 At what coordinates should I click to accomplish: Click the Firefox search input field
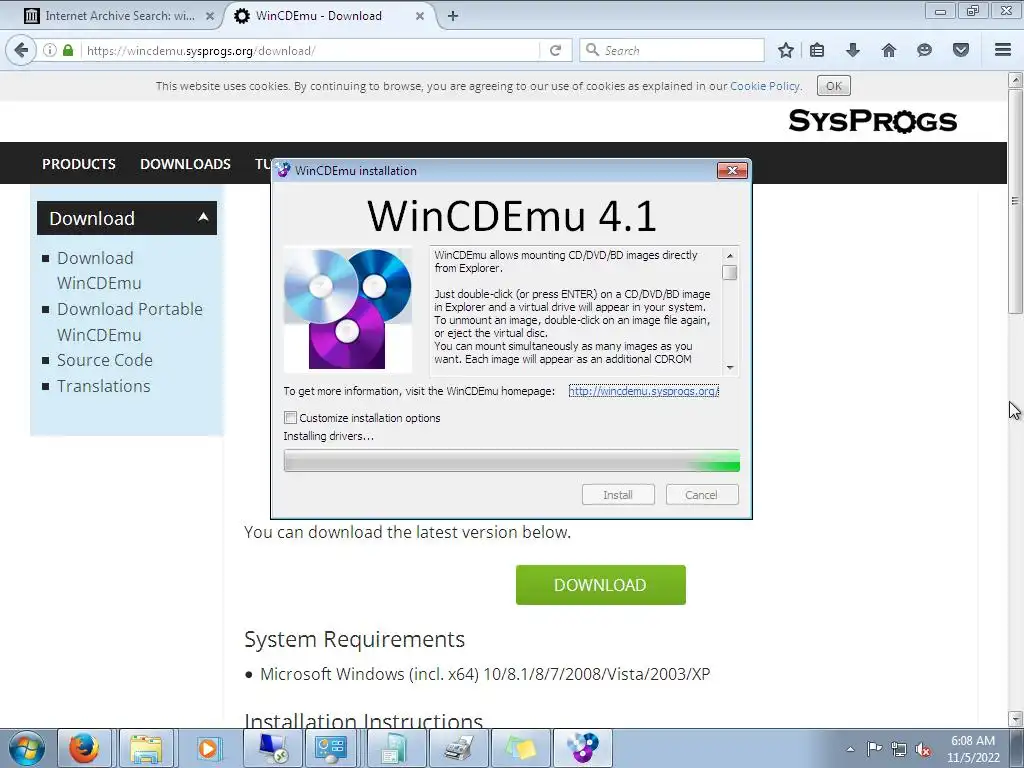click(x=671, y=50)
